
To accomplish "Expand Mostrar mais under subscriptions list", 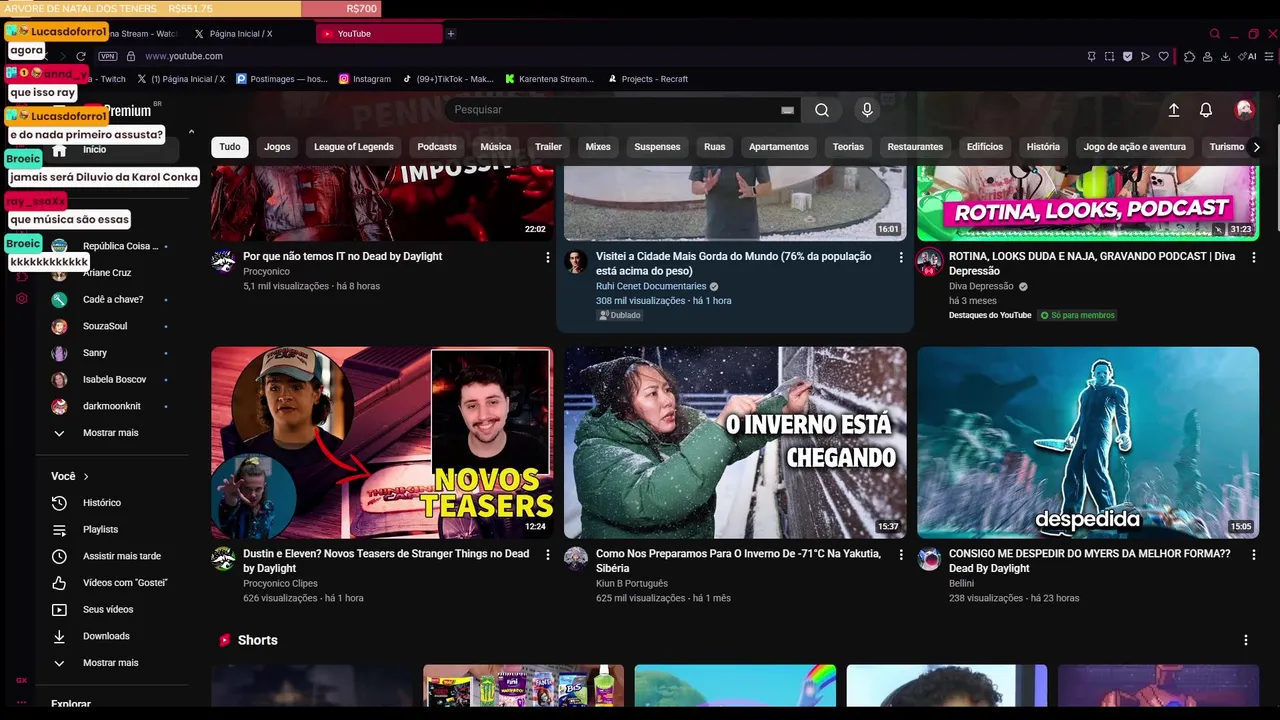I will [112, 433].
